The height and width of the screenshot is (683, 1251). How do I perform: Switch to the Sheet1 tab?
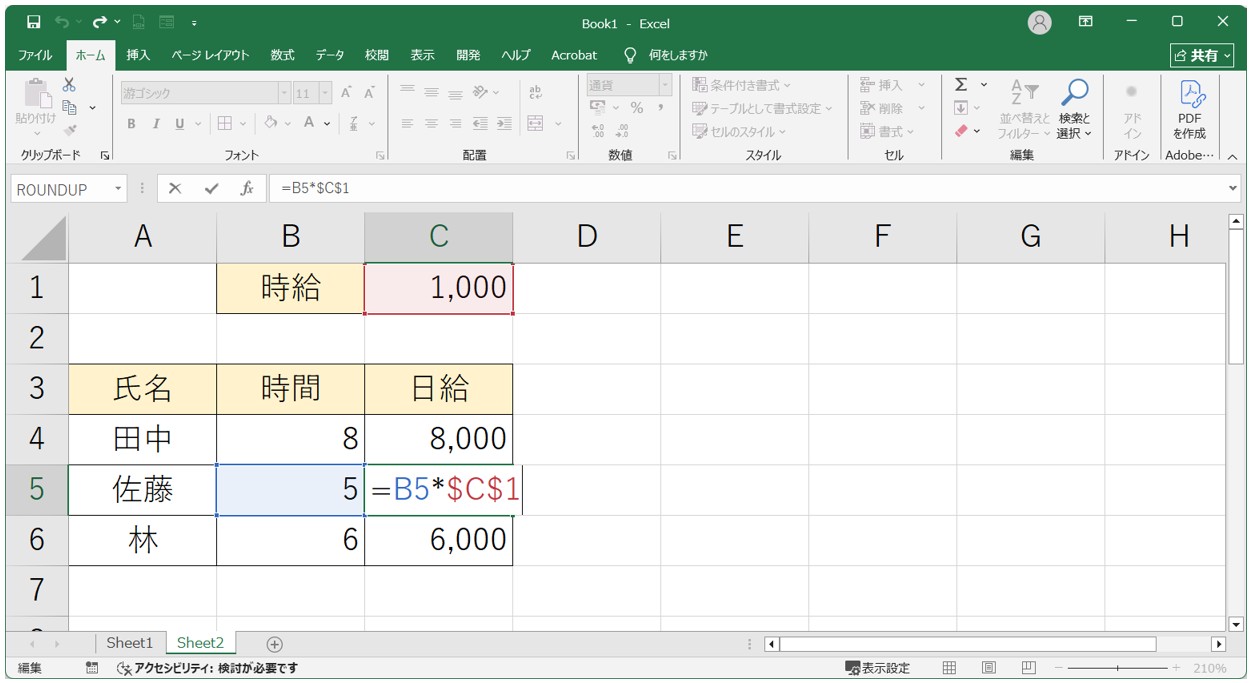click(x=130, y=643)
